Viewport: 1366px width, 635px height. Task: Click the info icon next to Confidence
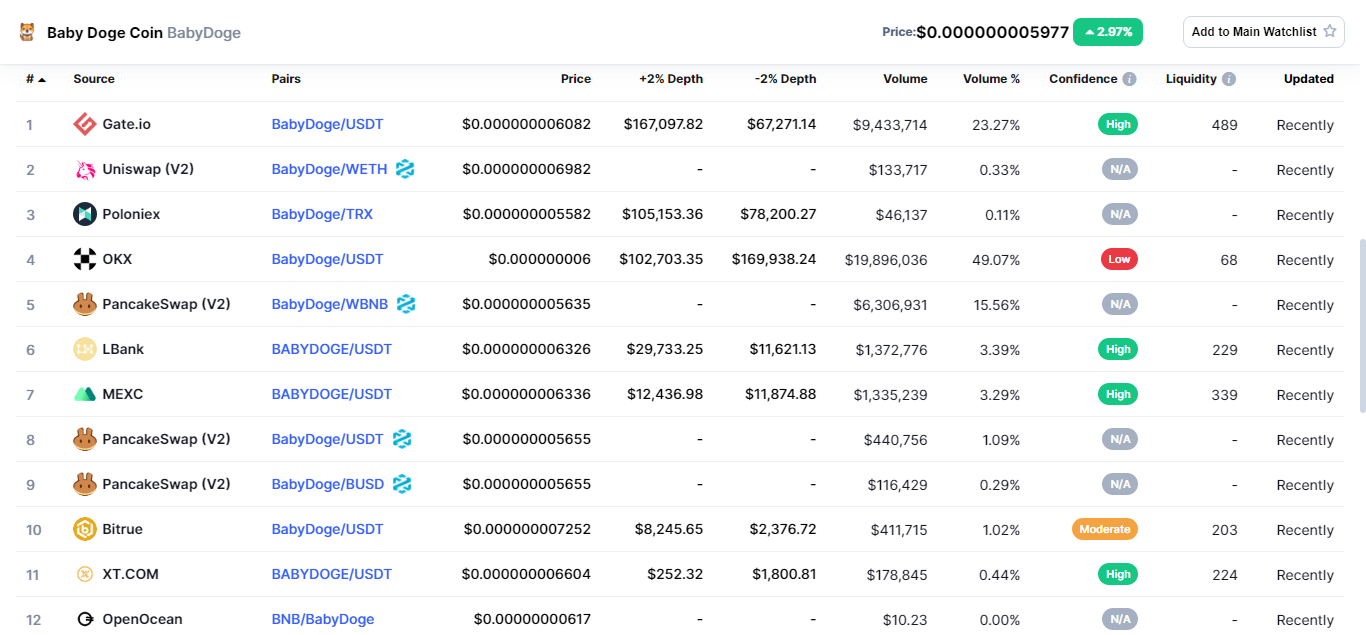click(1129, 79)
